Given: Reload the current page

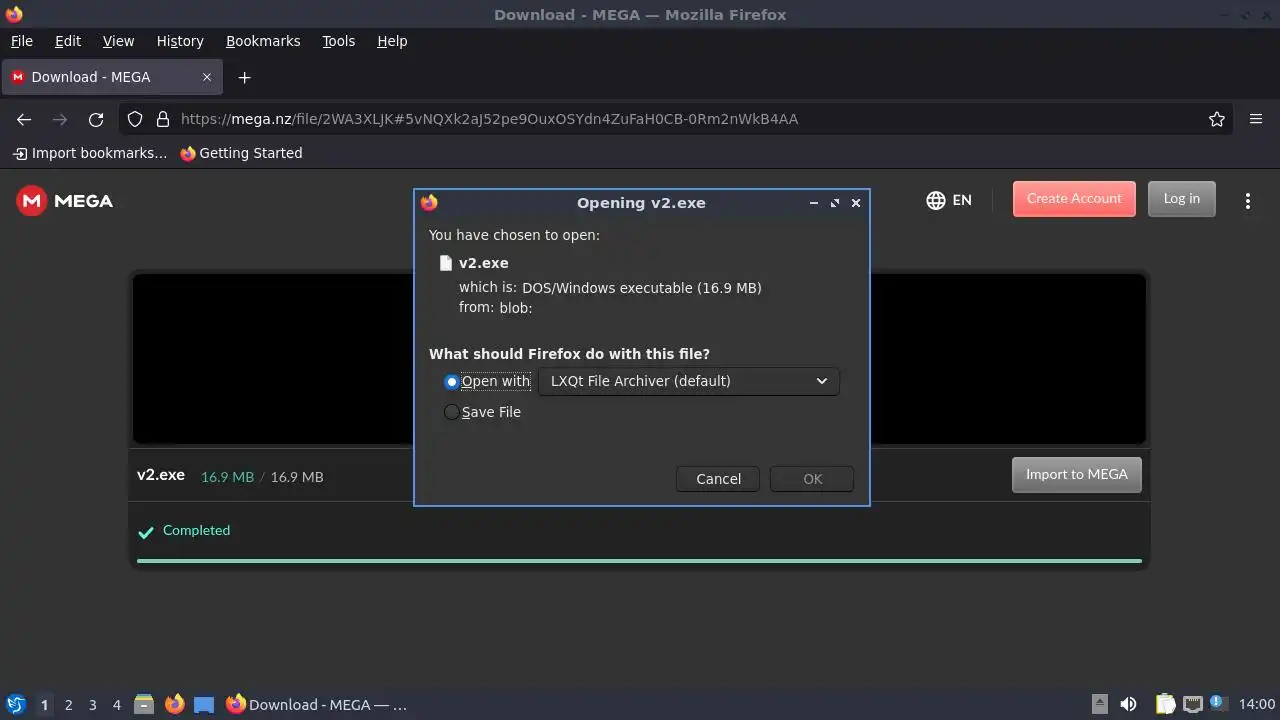Looking at the screenshot, I should pyautogui.click(x=96, y=119).
